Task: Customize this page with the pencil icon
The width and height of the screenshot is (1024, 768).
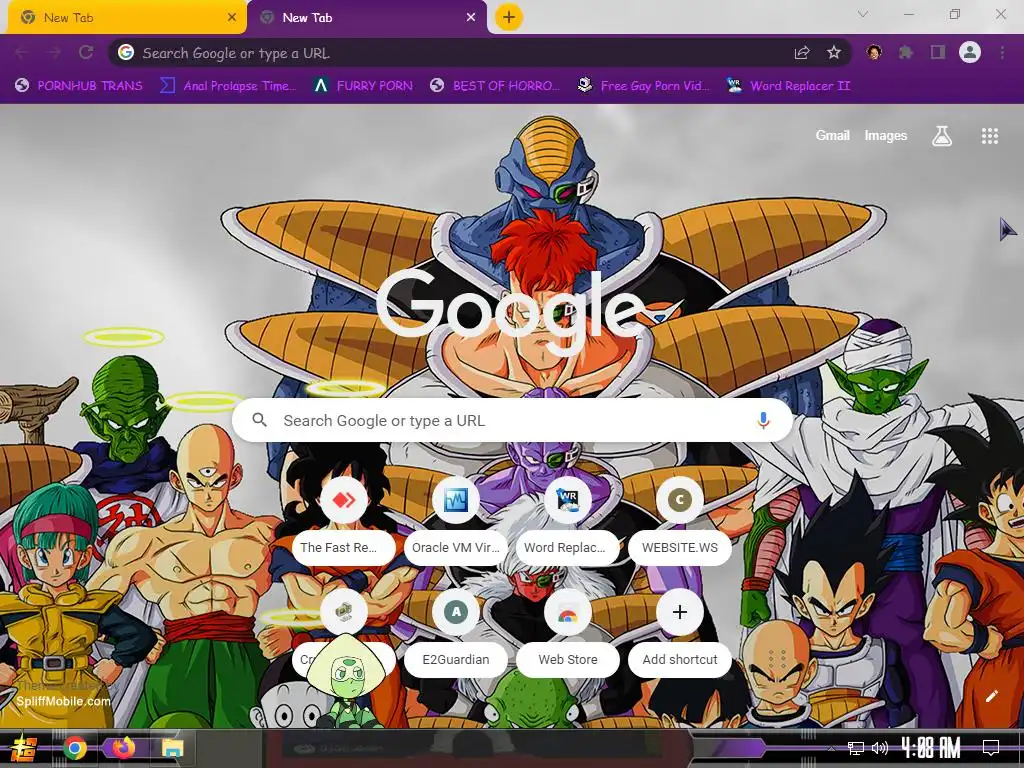Action: coord(991,696)
